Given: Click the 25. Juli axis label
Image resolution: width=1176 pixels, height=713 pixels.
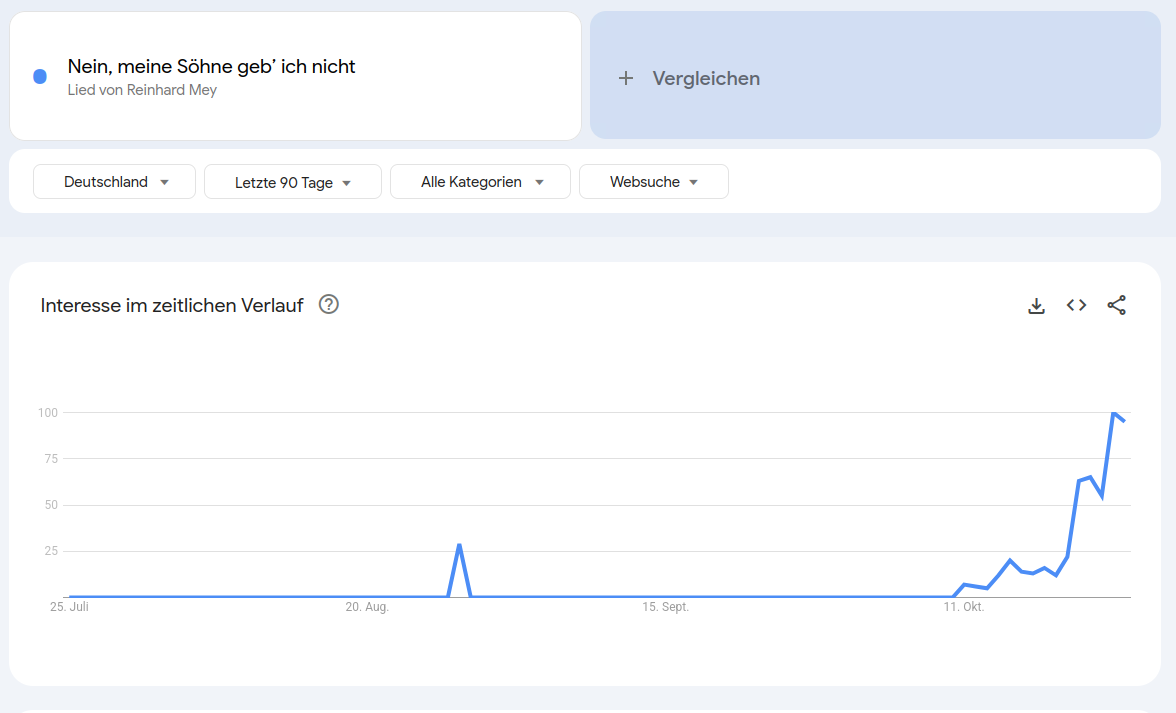Looking at the screenshot, I should [70, 607].
